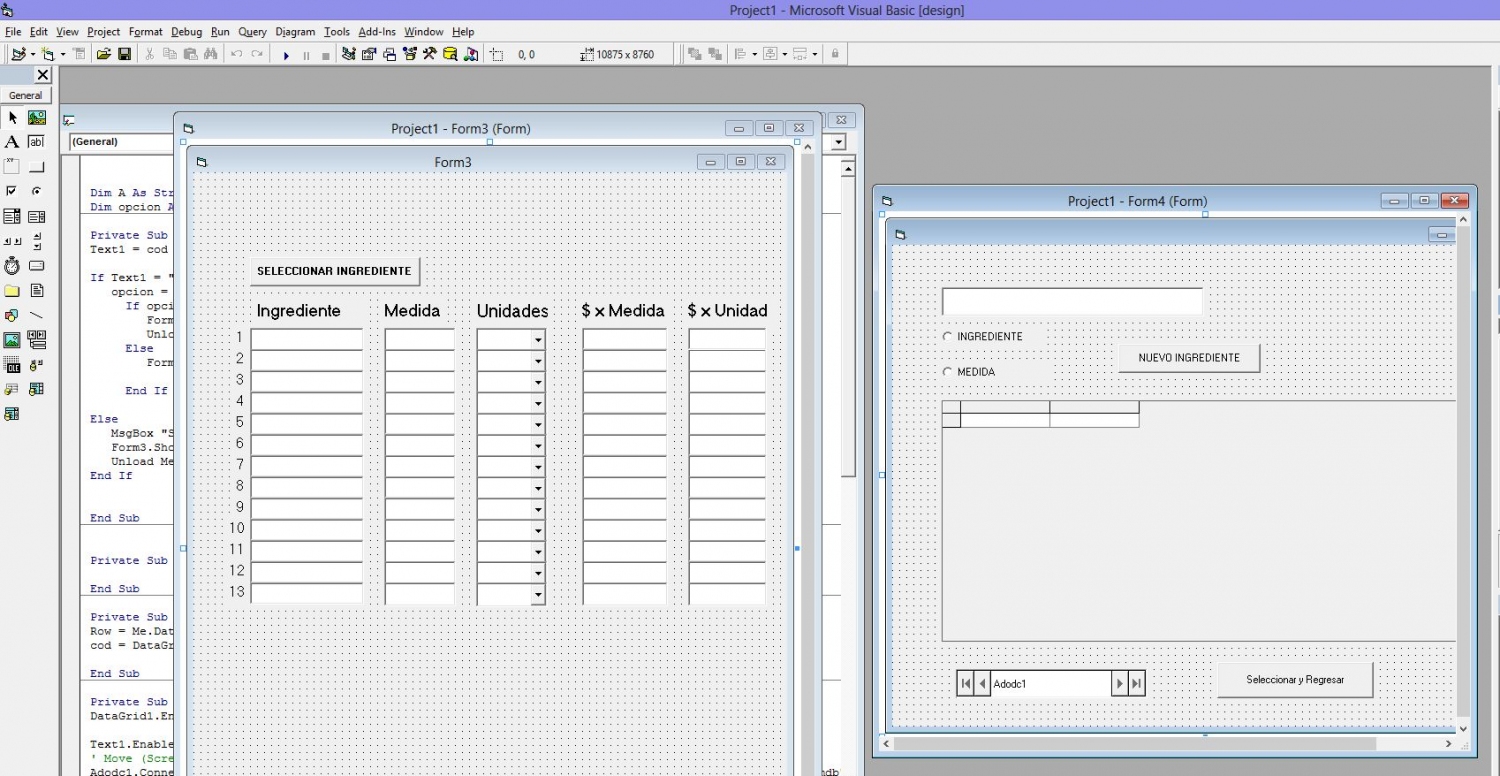Select the PictureBox control tool
The image size is (1500, 776).
click(x=37, y=118)
